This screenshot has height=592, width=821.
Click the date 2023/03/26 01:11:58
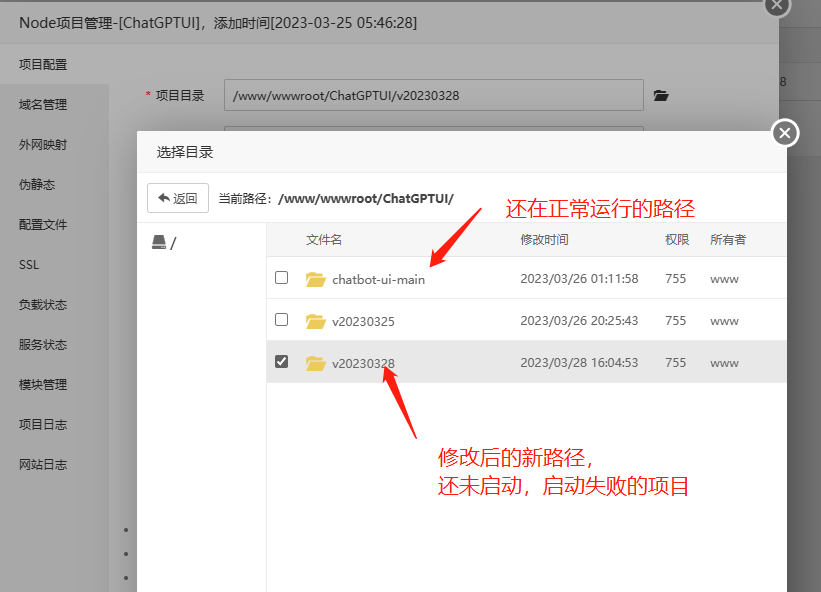pyautogui.click(x=579, y=278)
